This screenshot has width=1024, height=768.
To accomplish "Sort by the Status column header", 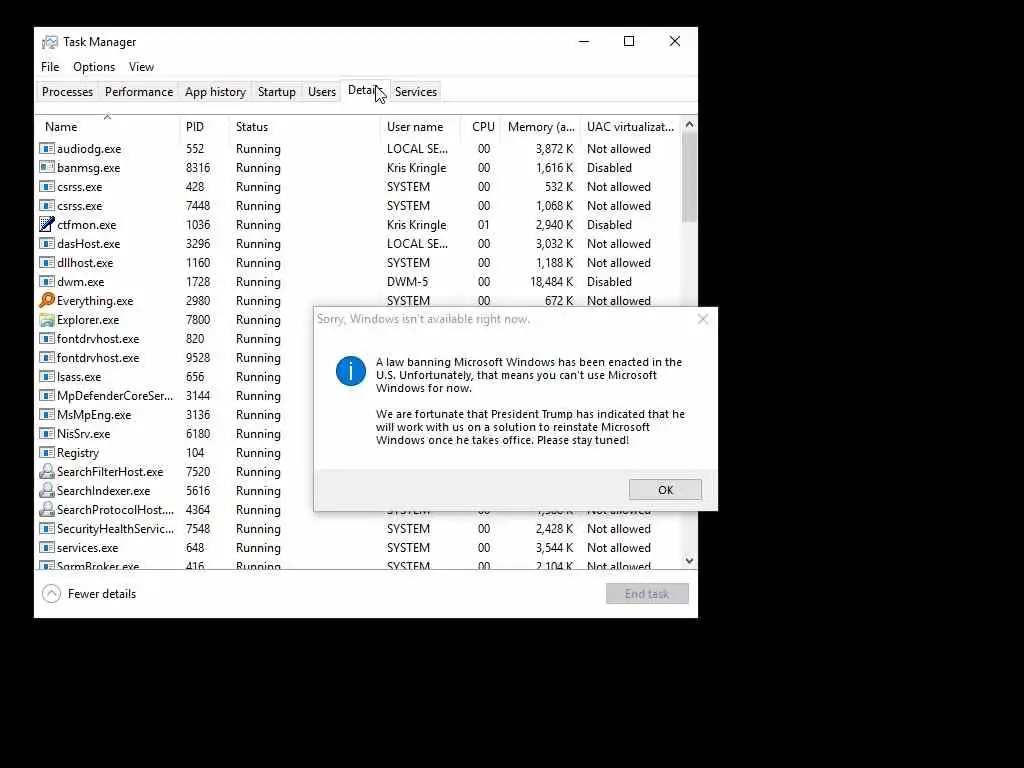I will coord(304,127).
